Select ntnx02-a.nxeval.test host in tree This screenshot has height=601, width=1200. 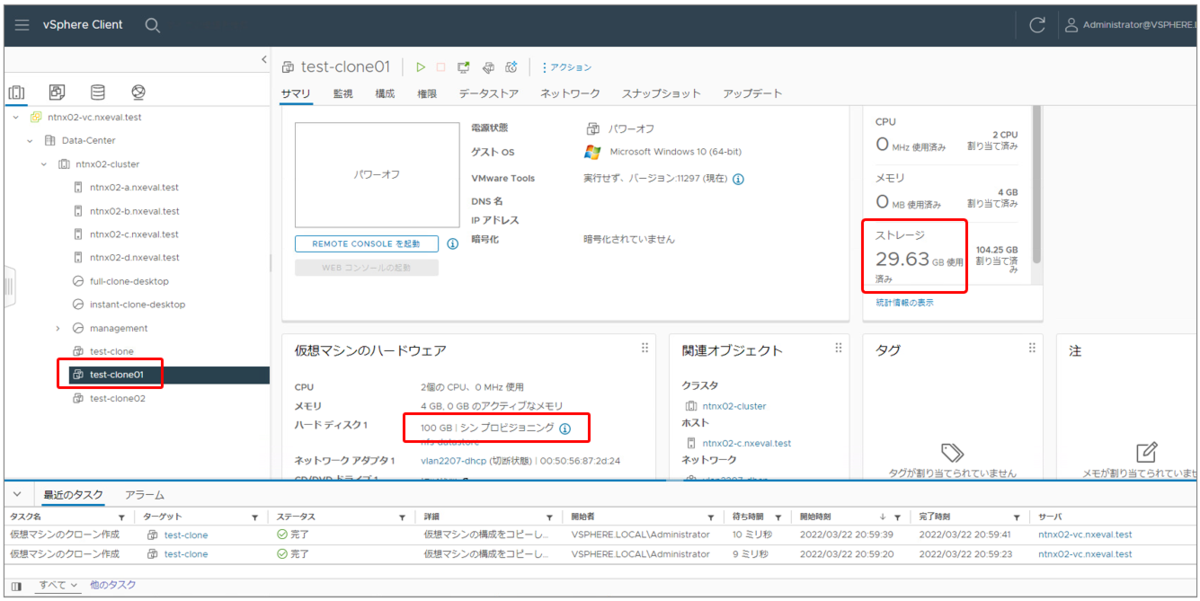pyautogui.click(x=134, y=187)
